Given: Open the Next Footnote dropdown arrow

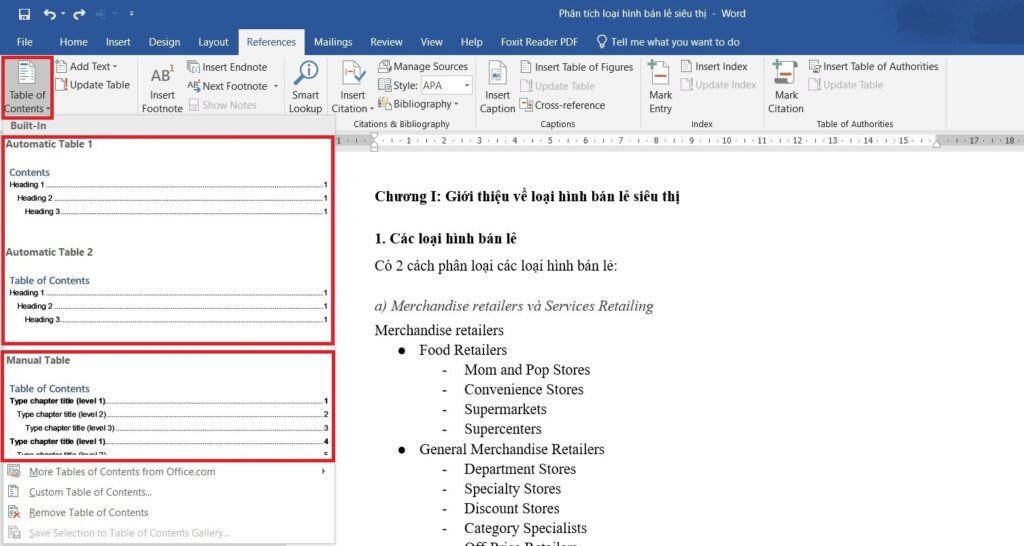Looking at the screenshot, I should tap(276, 86).
